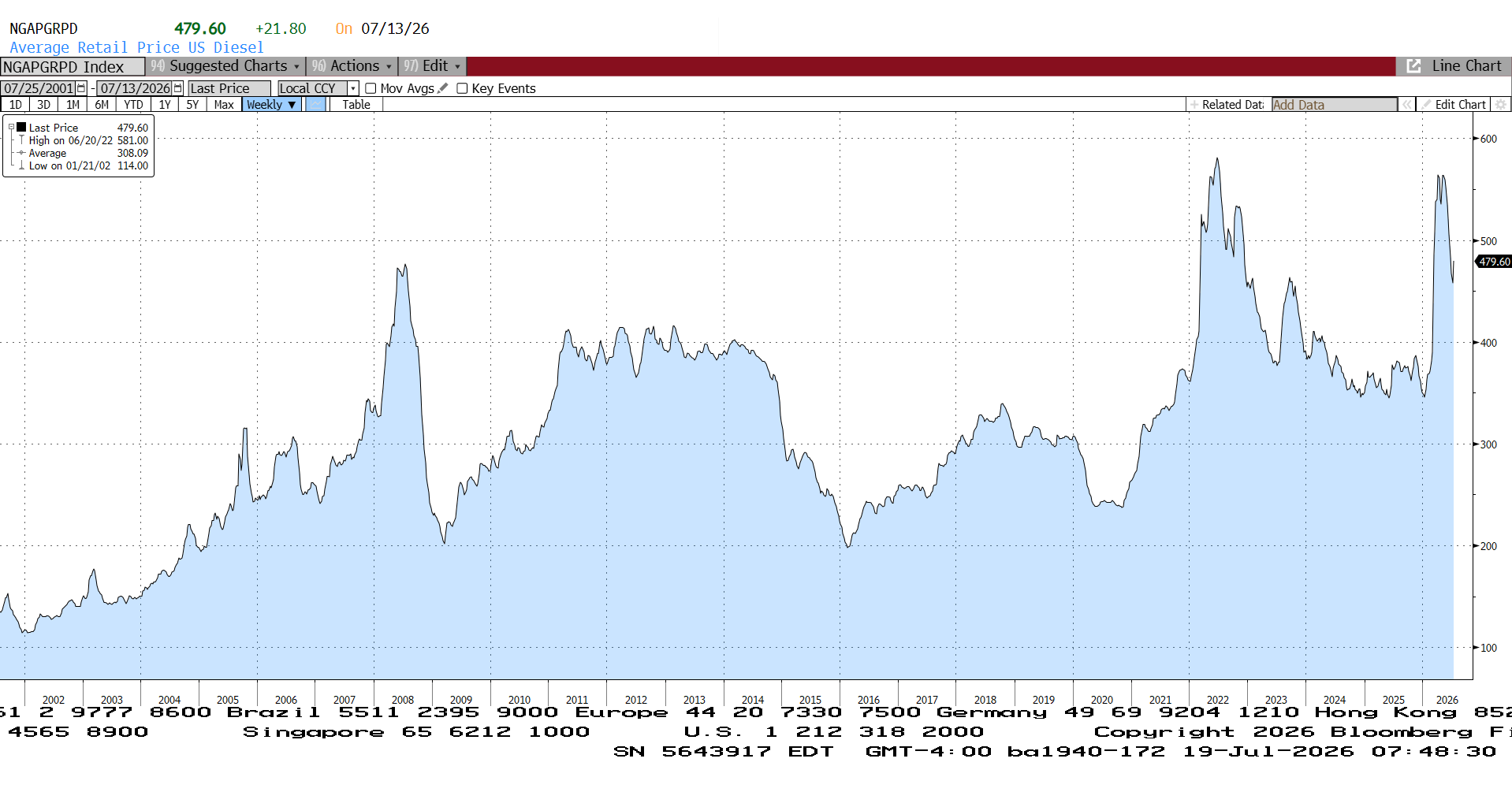
Task: Click the Mov Avgs pencil edit icon
Action: pos(443,88)
